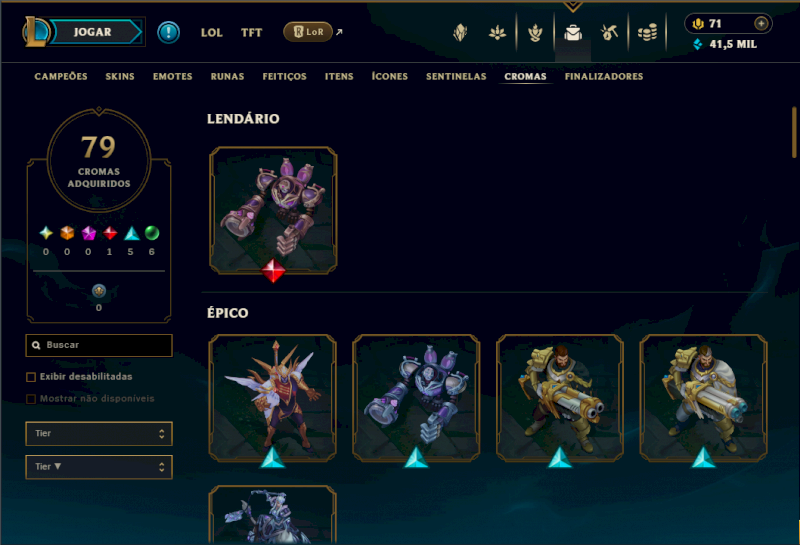Open the store coins icon

647,33
